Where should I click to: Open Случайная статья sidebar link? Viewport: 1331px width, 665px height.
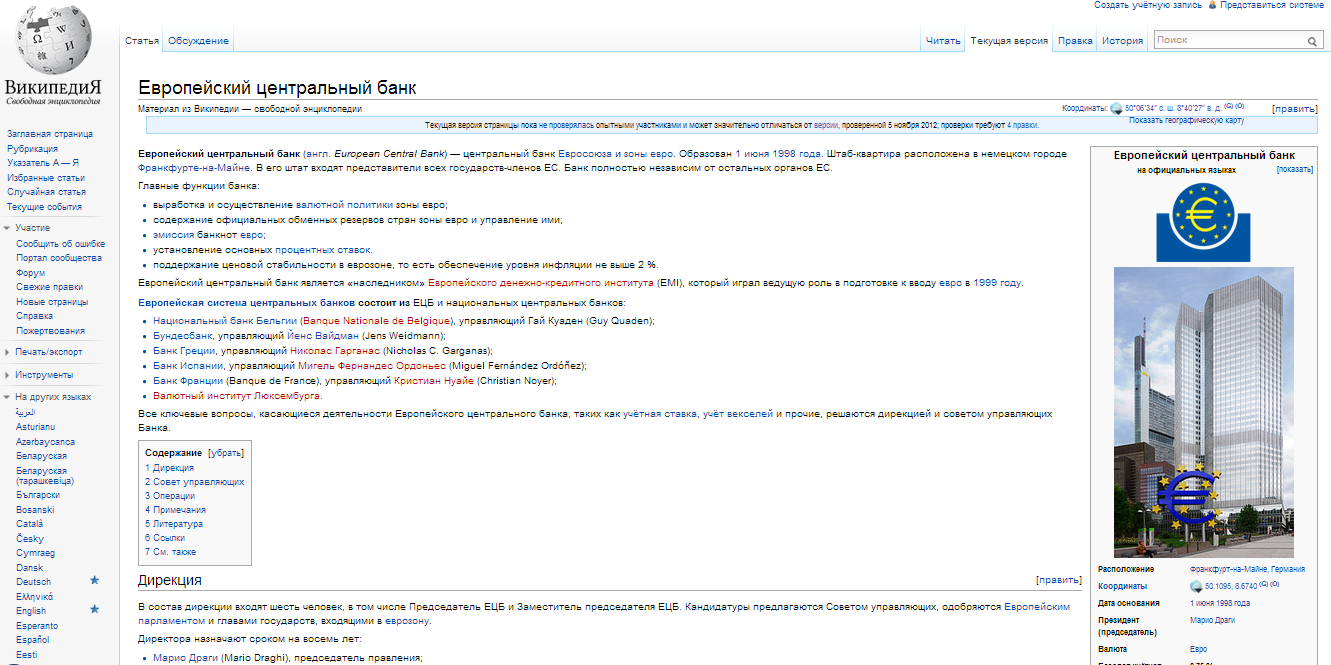46,191
